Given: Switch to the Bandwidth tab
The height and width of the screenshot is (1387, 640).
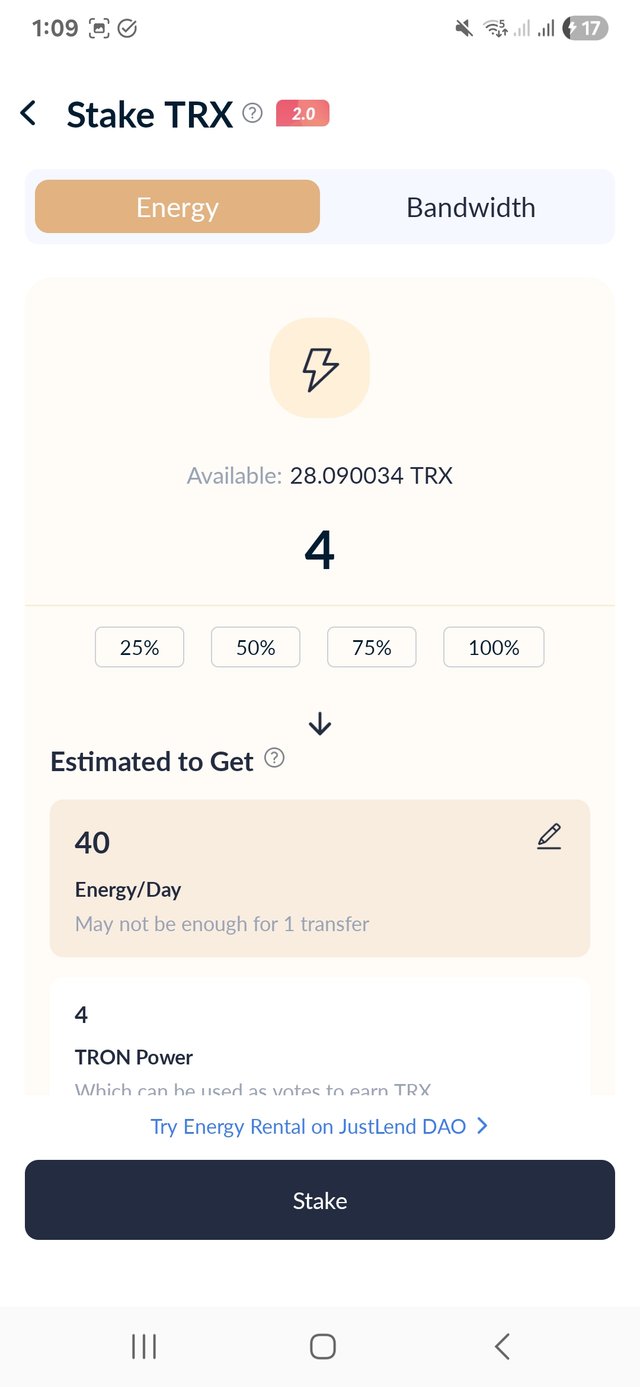Looking at the screenshot, I should 470,207.
